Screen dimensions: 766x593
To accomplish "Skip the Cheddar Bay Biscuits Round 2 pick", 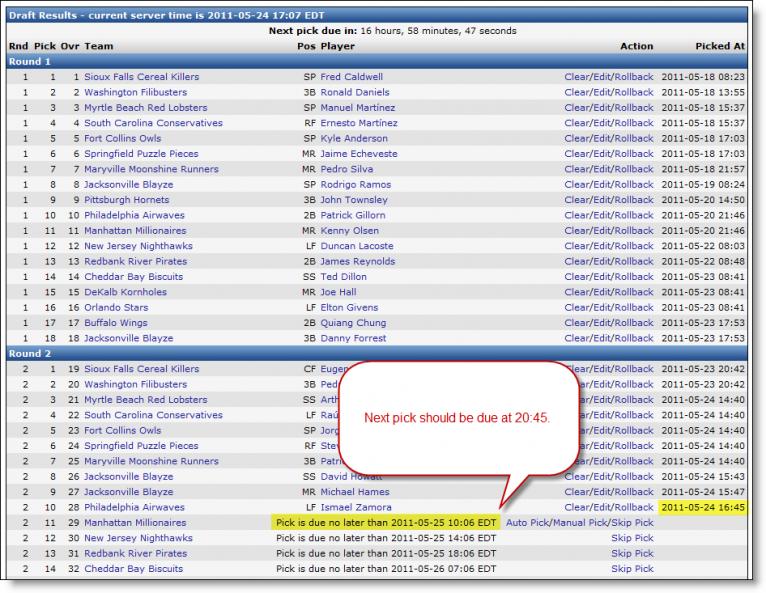I will (632, 569).
